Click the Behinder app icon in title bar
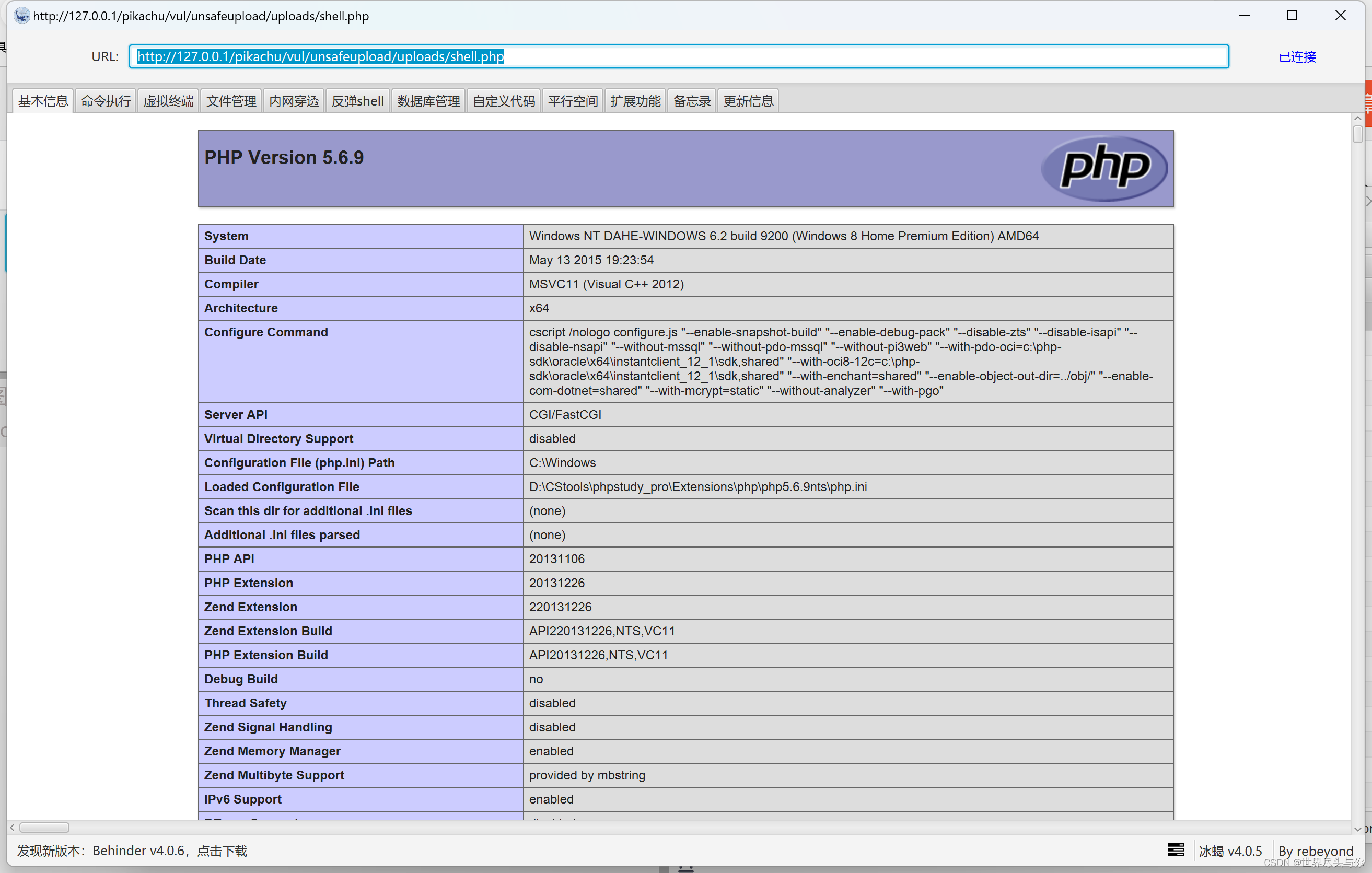 coord(21,15)
